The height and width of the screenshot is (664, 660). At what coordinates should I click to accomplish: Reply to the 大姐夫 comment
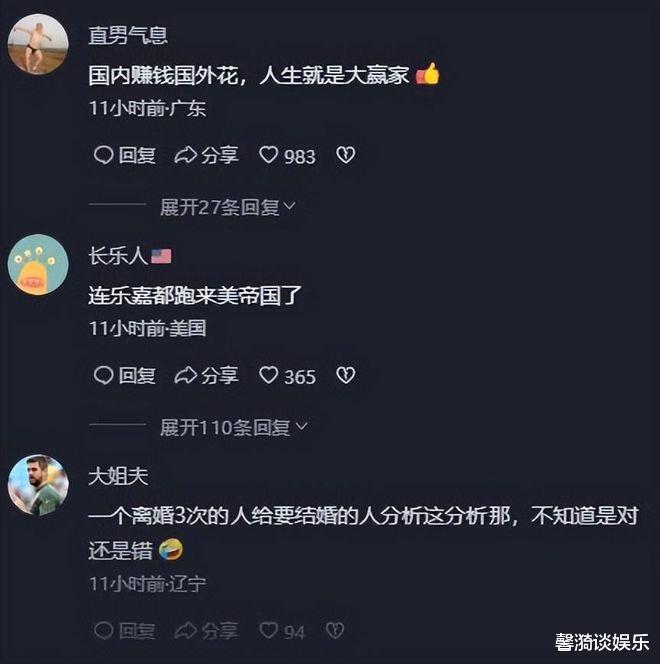coord(124,631)
